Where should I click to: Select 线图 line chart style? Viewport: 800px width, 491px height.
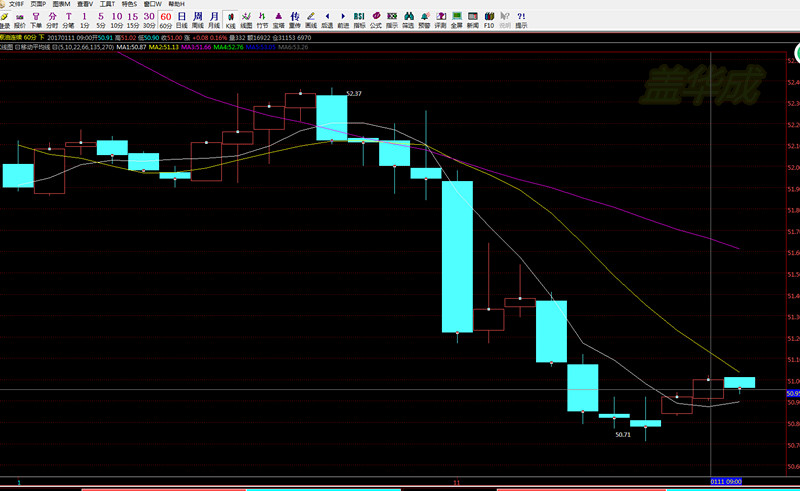(x=246, y=20)
